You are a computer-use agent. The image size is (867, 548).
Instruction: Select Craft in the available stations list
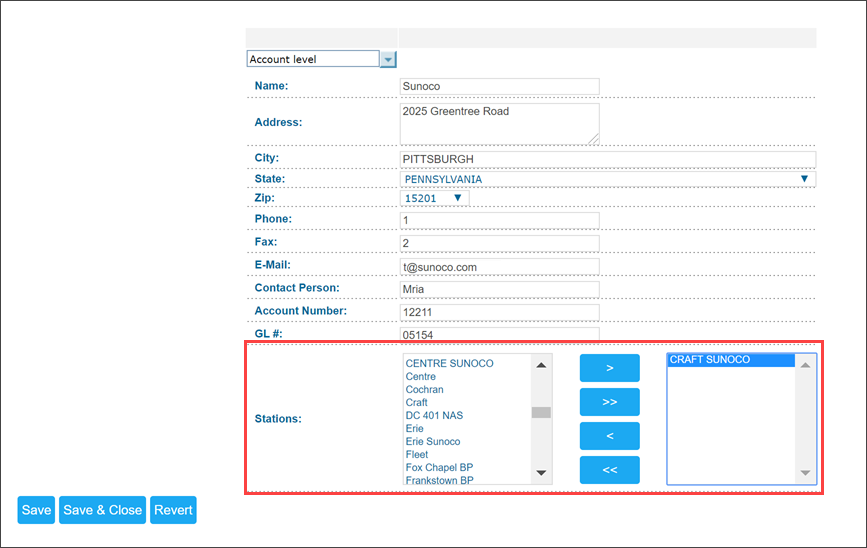pyautogui.click(x=416, y=403)
